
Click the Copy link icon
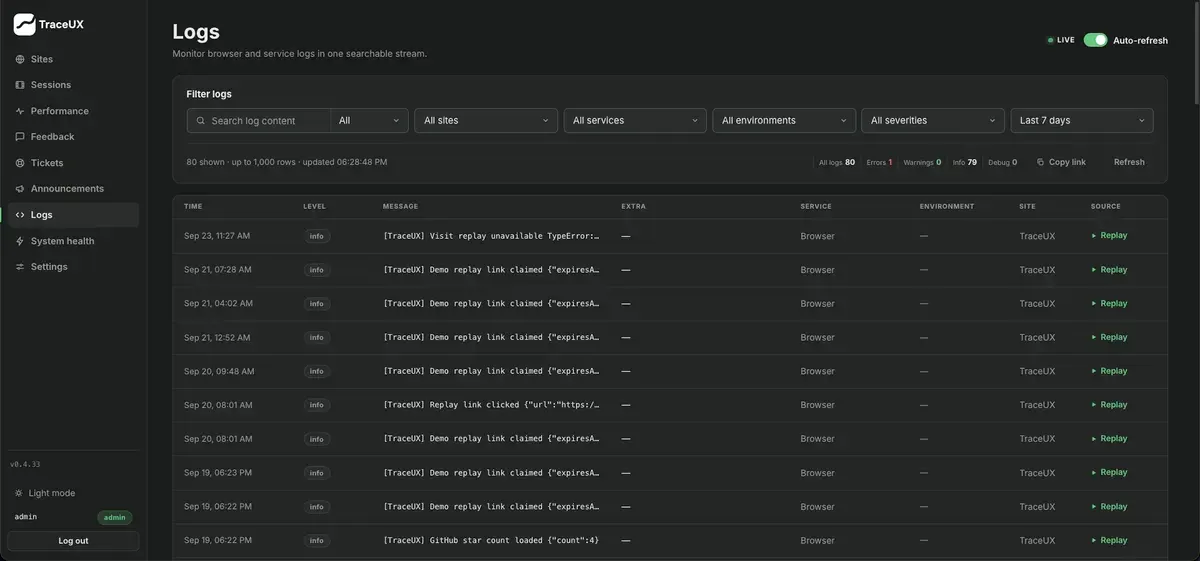(x=1041, y=162)
